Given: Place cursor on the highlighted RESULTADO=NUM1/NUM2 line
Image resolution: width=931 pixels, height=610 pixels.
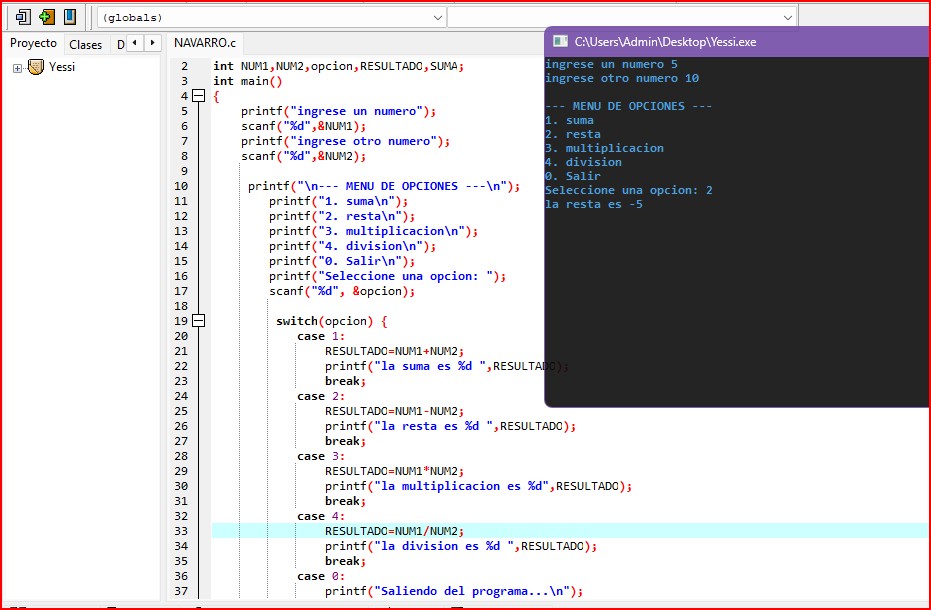Looking at the screenshot, I should click(x=394, y=531).
